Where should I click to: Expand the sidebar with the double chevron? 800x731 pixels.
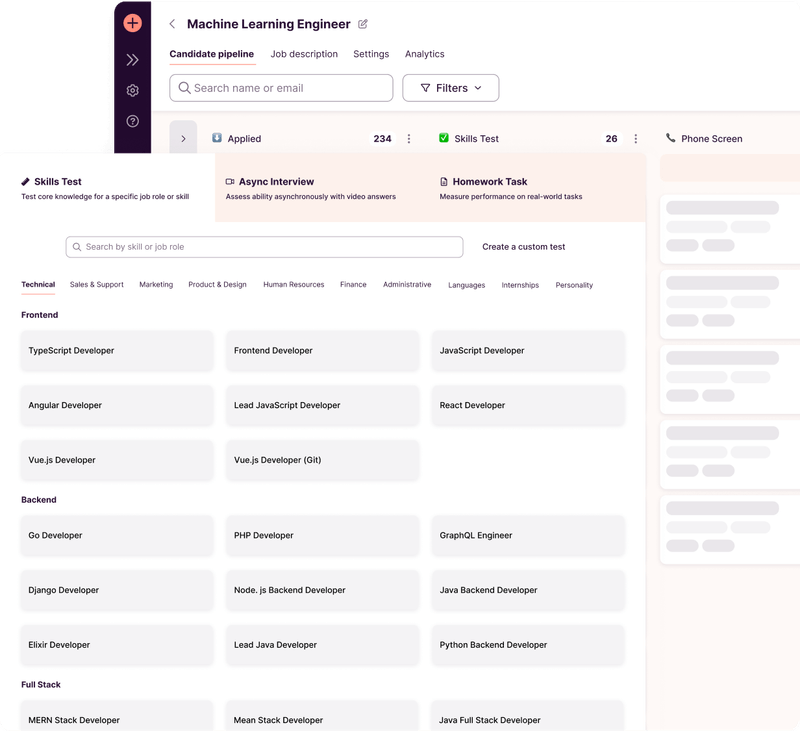[x=131, y=58]
